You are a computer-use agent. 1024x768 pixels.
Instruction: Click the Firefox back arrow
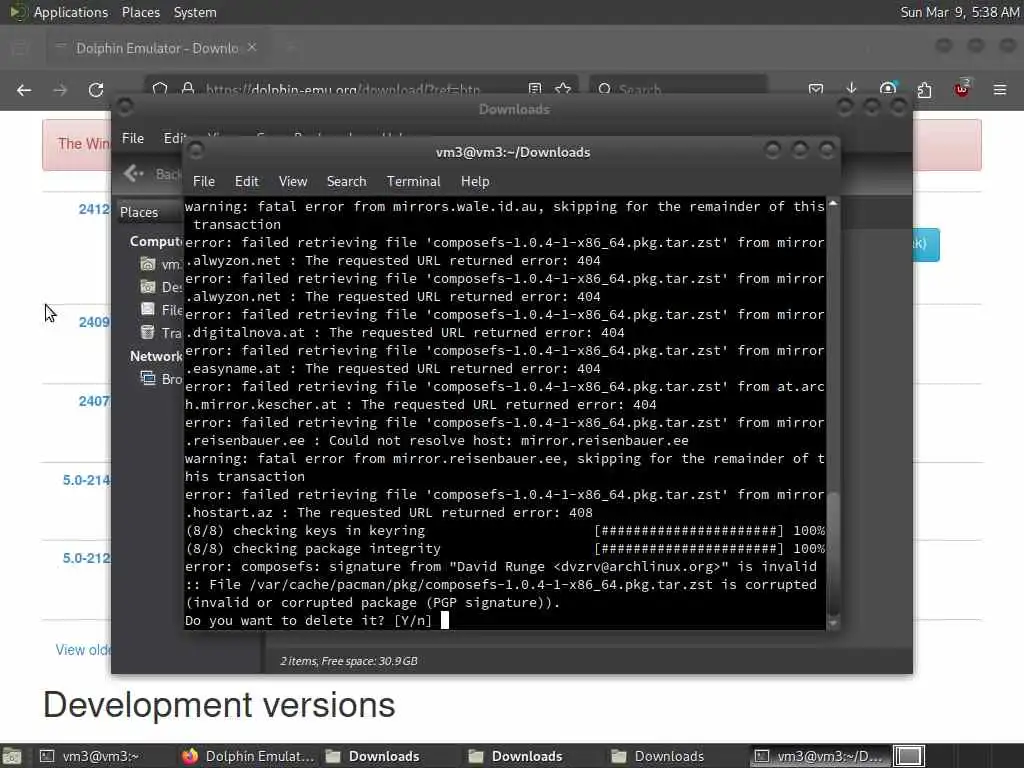pos(24,89)
